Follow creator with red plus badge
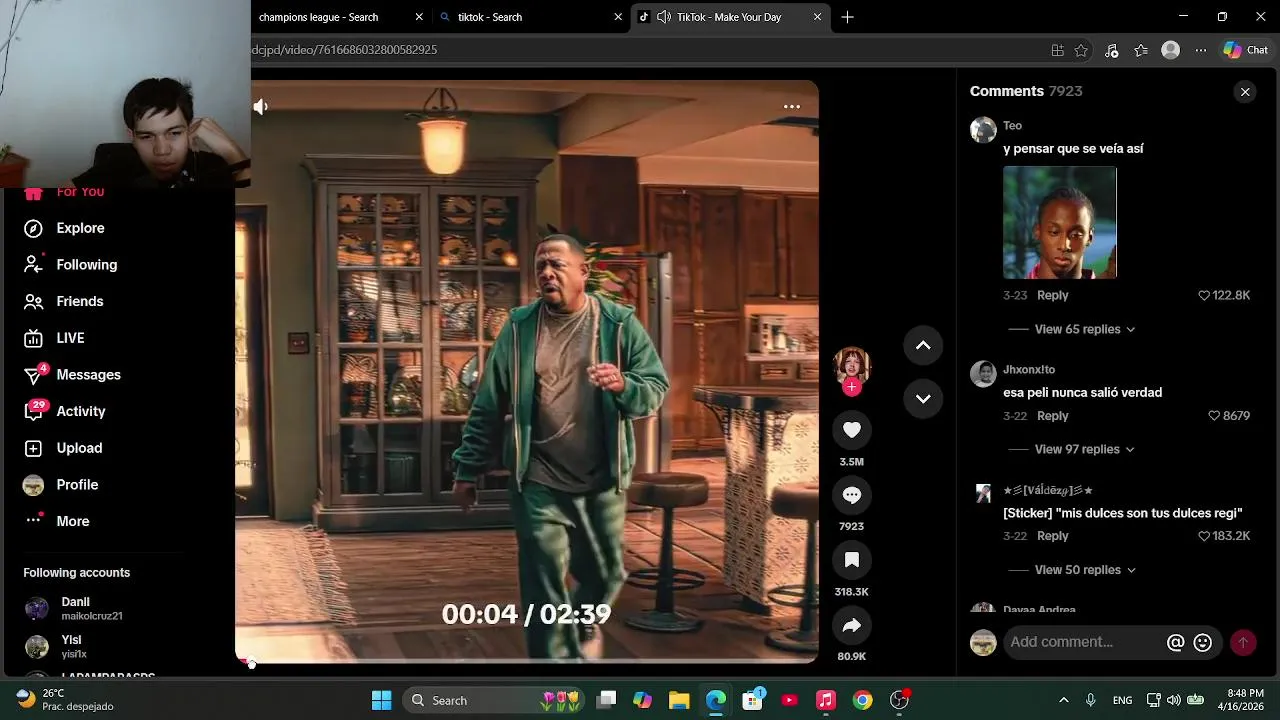The width and height of the screenshot is (1280, 720). [852, 387]
